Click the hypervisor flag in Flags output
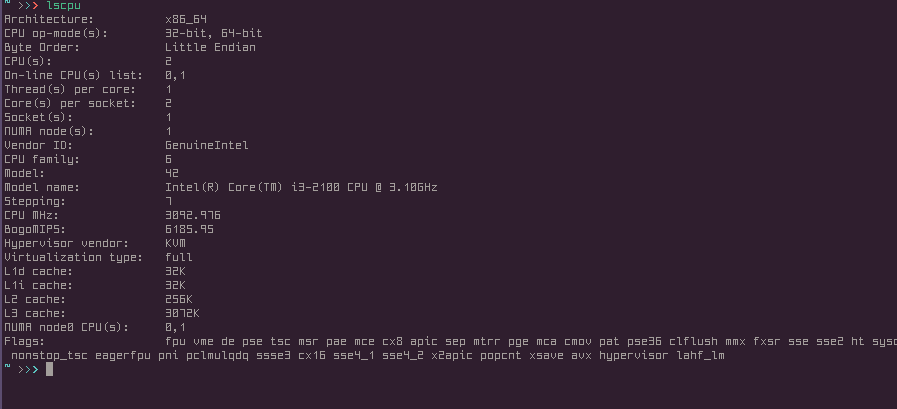Image resolution: width=897 pixels, height=409 pixels. point(633,355)
